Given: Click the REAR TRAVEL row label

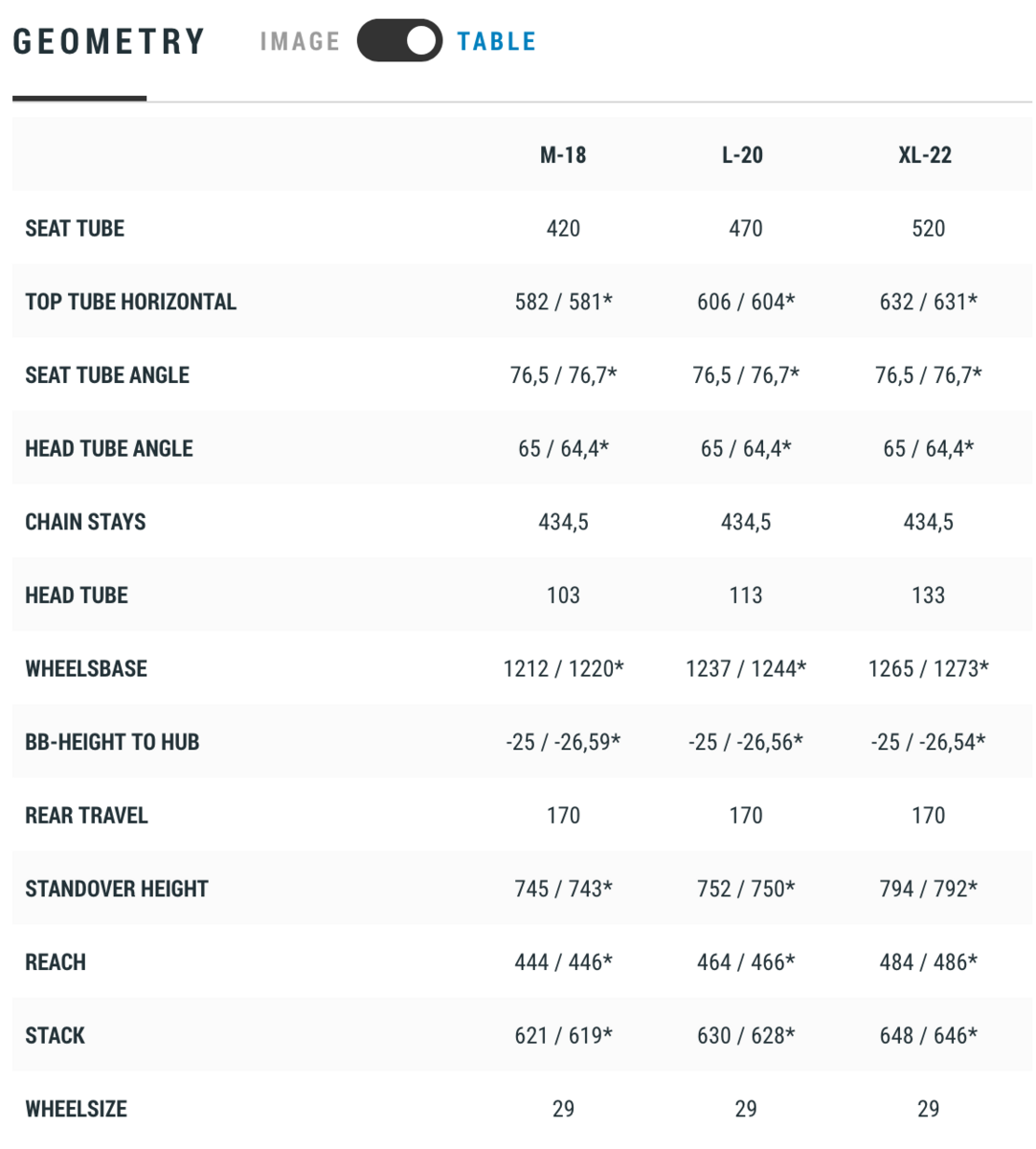Looking at the screenshot, I should coord(86,816).
